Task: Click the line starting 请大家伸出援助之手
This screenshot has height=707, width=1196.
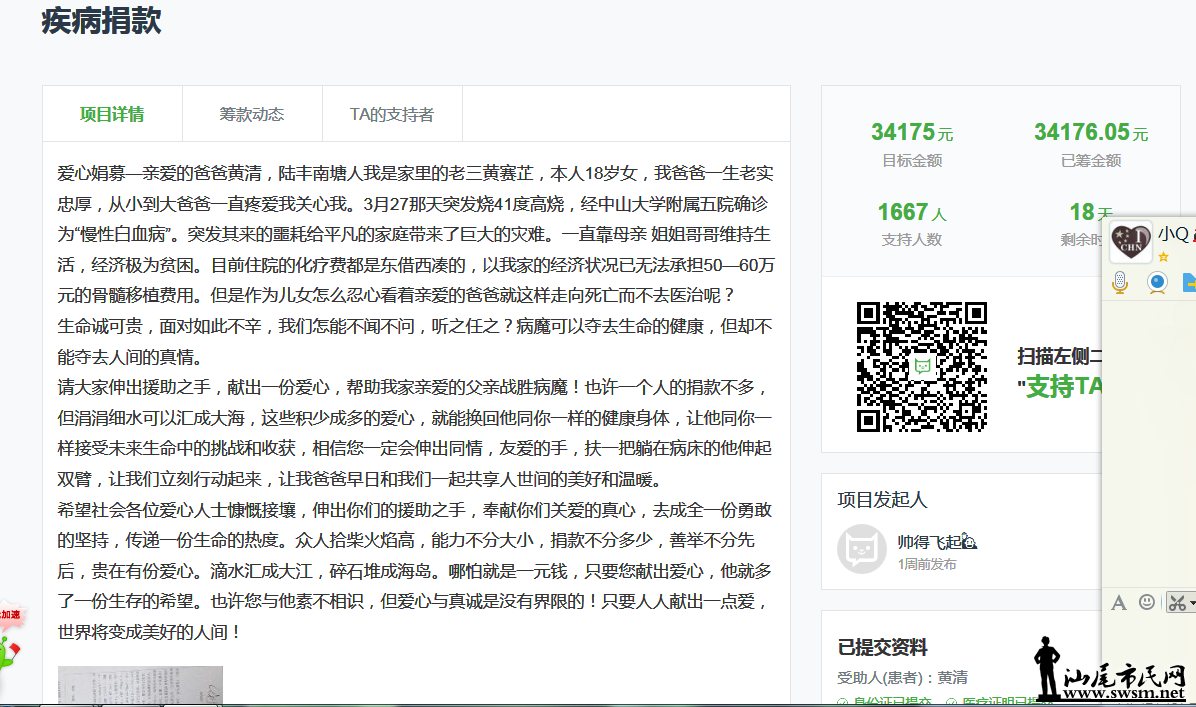Action: pyautogui.click(x=413, y=387)
